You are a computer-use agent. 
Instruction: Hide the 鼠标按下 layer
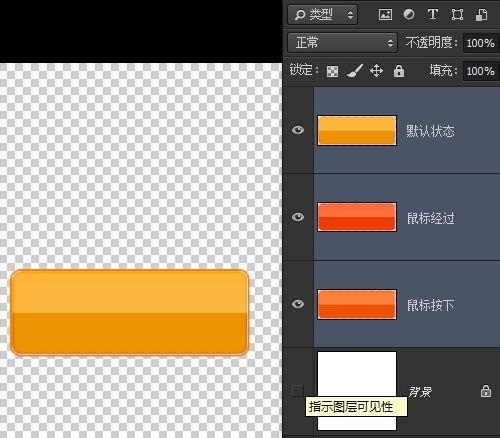tap(298, 304)
